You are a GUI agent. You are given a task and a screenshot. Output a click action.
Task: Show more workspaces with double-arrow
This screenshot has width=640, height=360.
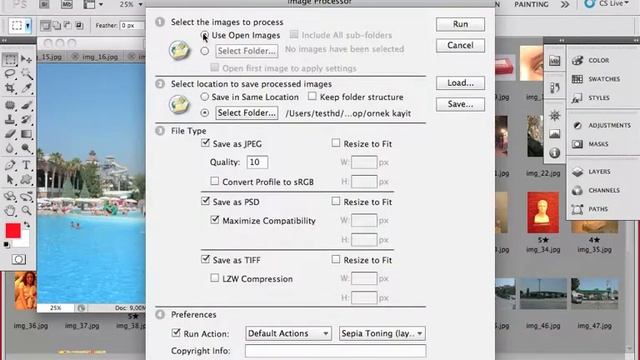(x=565, y=4)
